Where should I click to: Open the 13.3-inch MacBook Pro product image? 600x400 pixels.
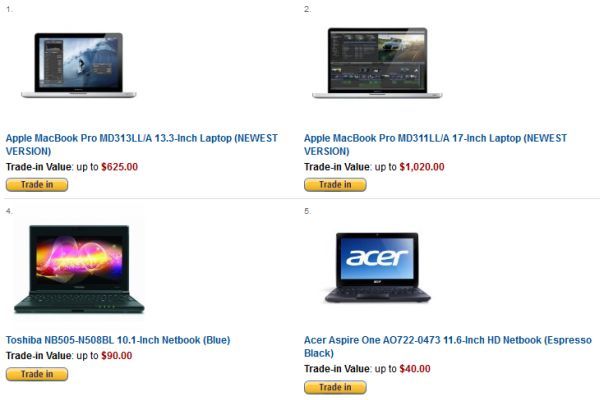click(x=78, y=65)
